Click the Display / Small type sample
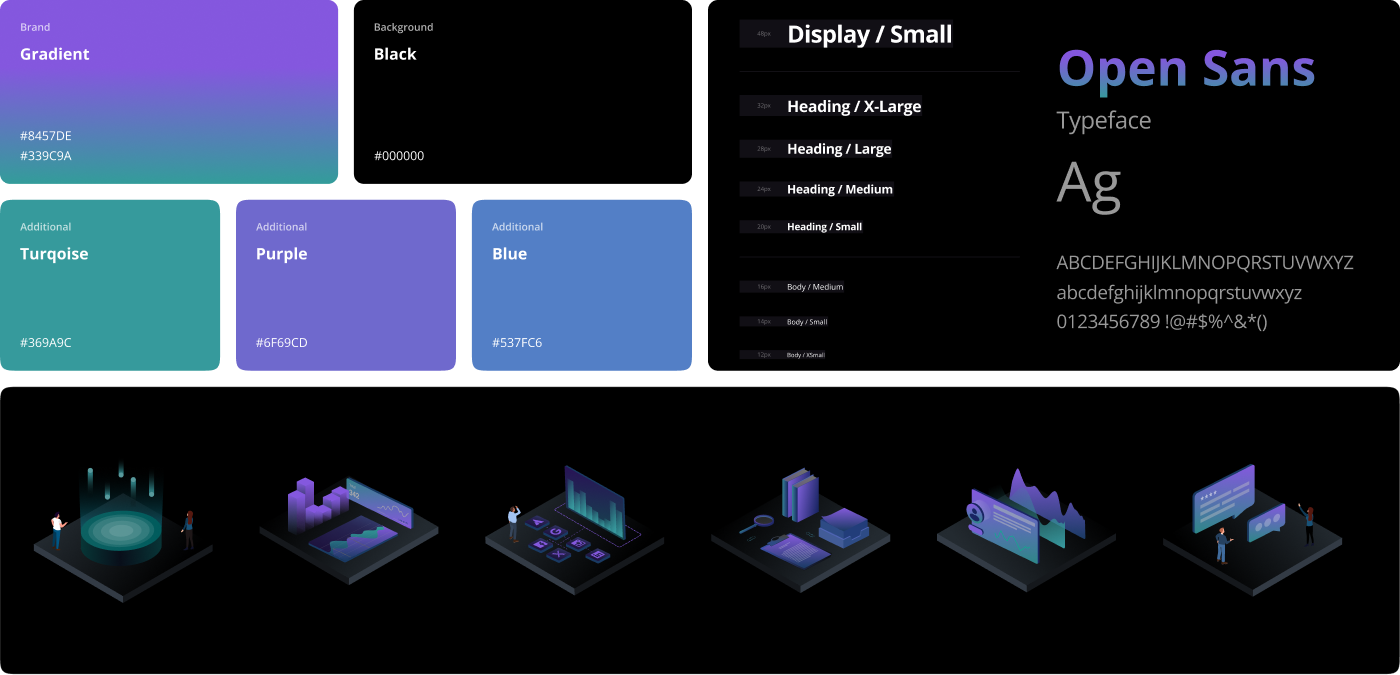The height and width of the screenshot is (675, 1400). click(x=870, y=34)
